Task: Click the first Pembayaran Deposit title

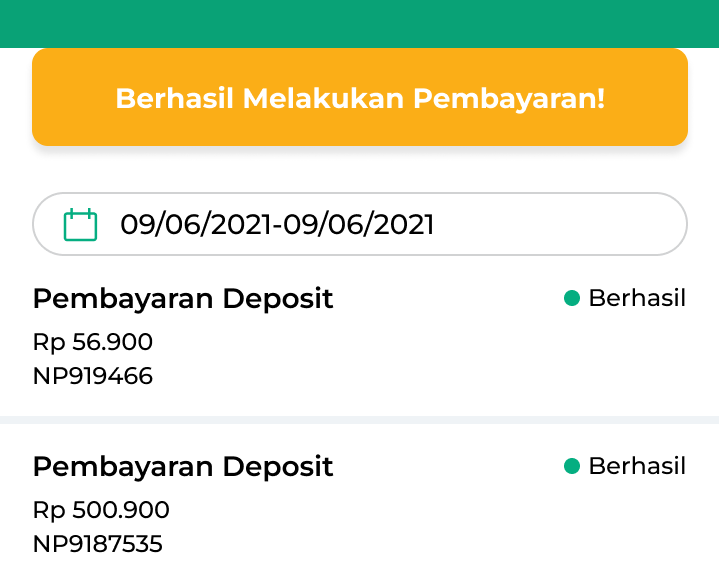Action: (183, 299)
